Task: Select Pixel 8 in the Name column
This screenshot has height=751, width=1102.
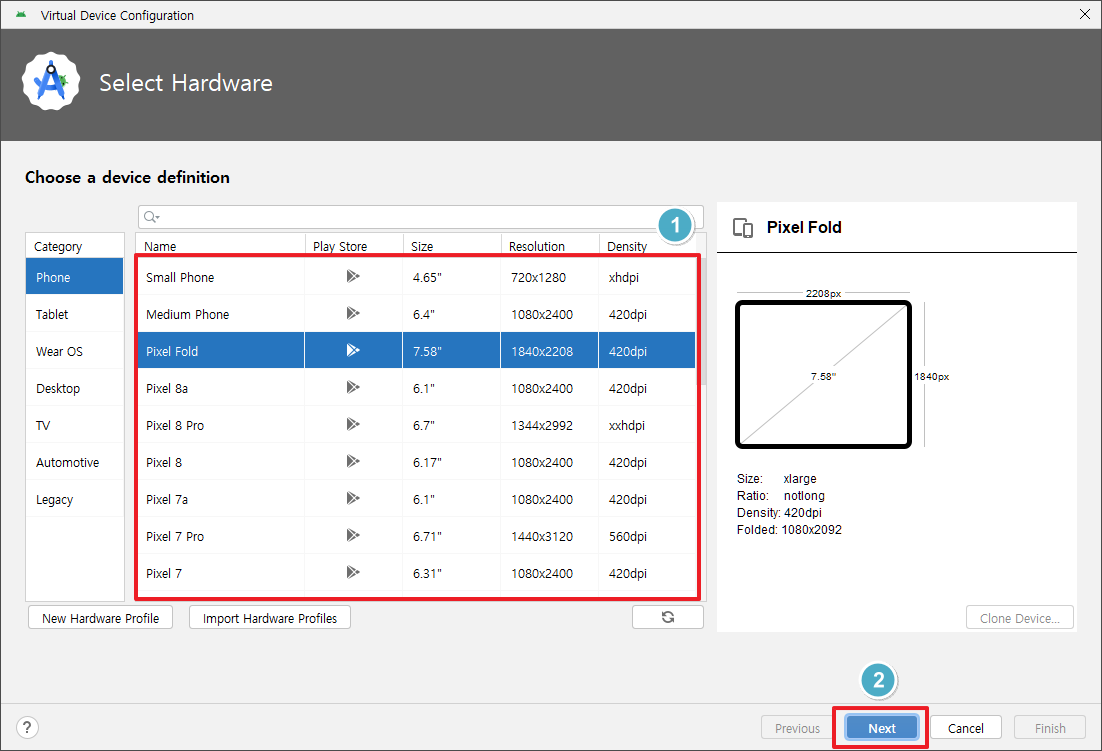Action: (x=164, y=462)
